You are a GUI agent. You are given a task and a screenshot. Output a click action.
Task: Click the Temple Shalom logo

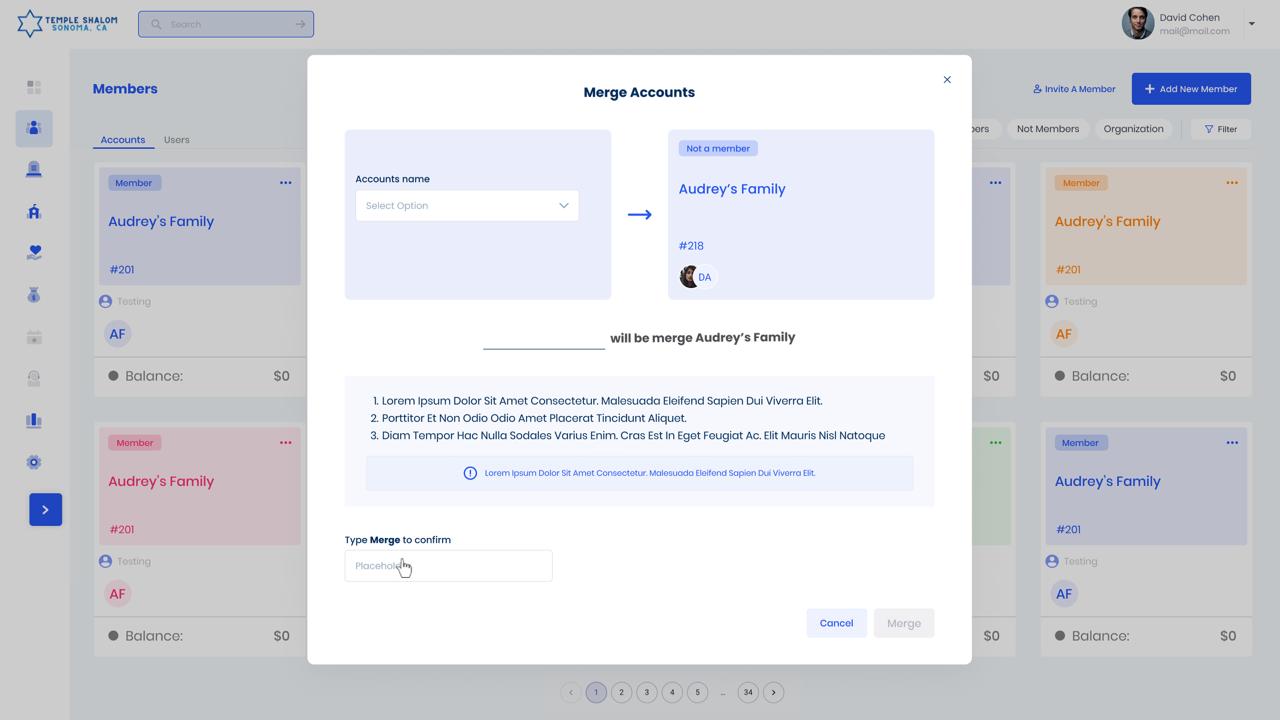67,23
